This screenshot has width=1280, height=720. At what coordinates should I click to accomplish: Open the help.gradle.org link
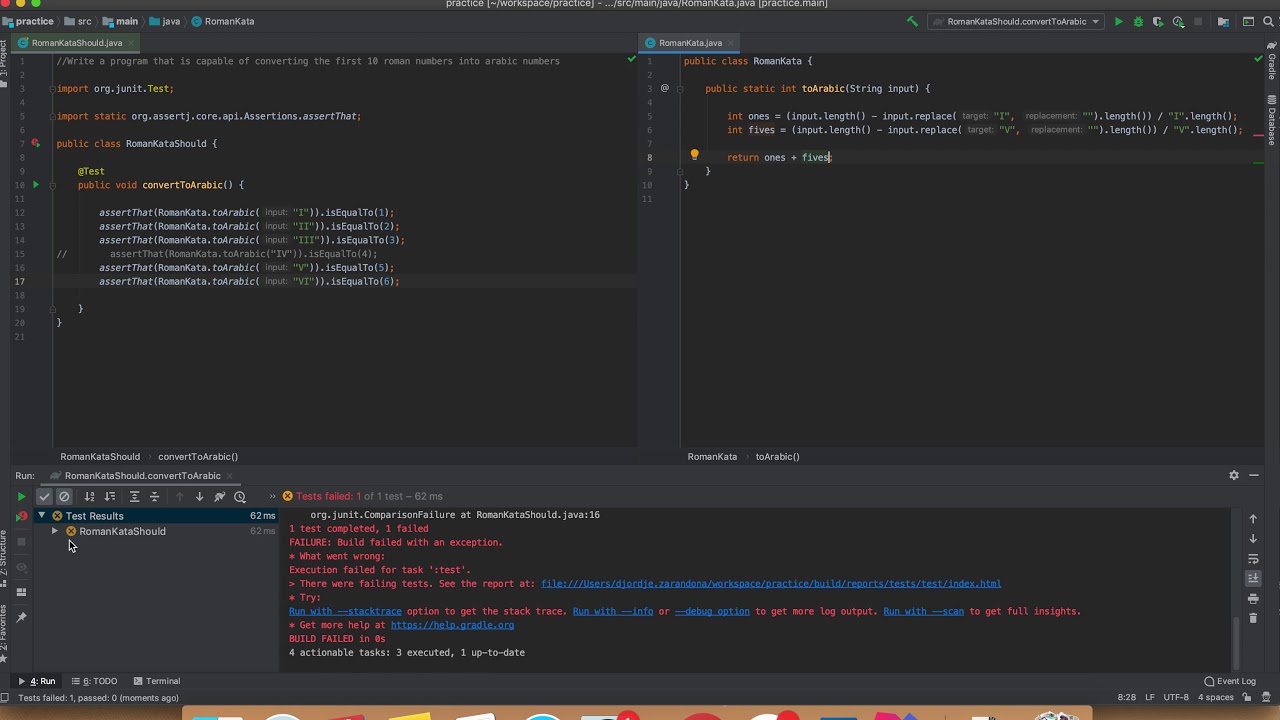(x=452, y=625)
